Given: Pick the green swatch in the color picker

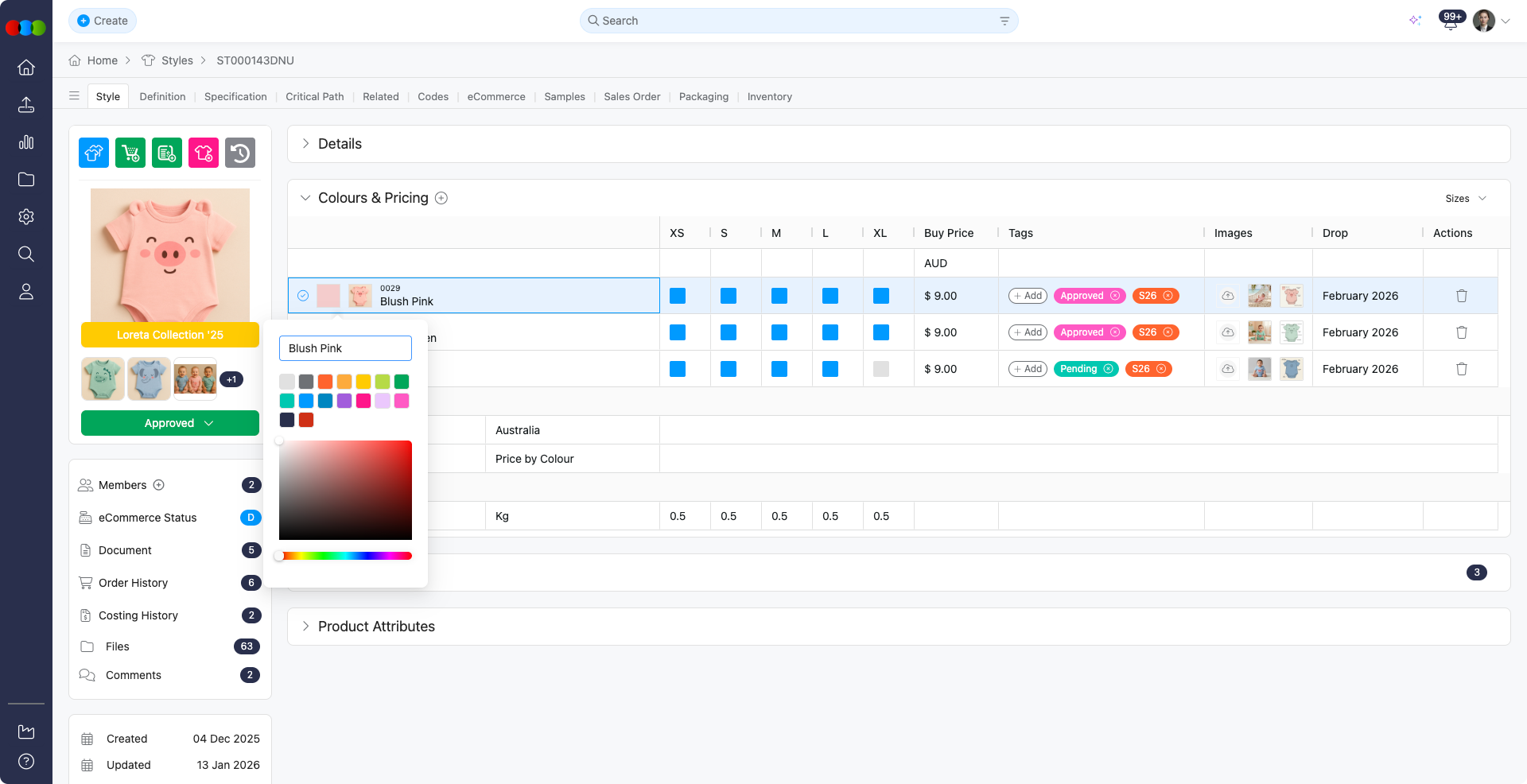Looking at the screenshot, I should [x=402, y=382].
